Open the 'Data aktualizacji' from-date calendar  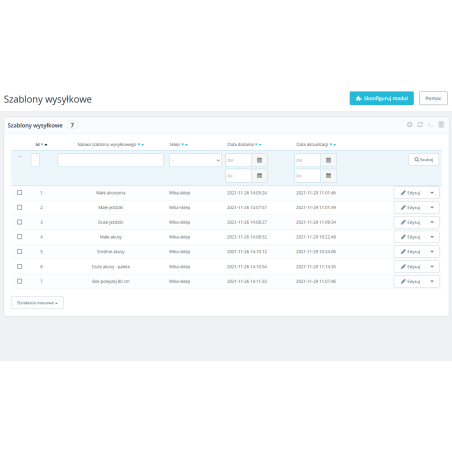click(x=328, y=160)
